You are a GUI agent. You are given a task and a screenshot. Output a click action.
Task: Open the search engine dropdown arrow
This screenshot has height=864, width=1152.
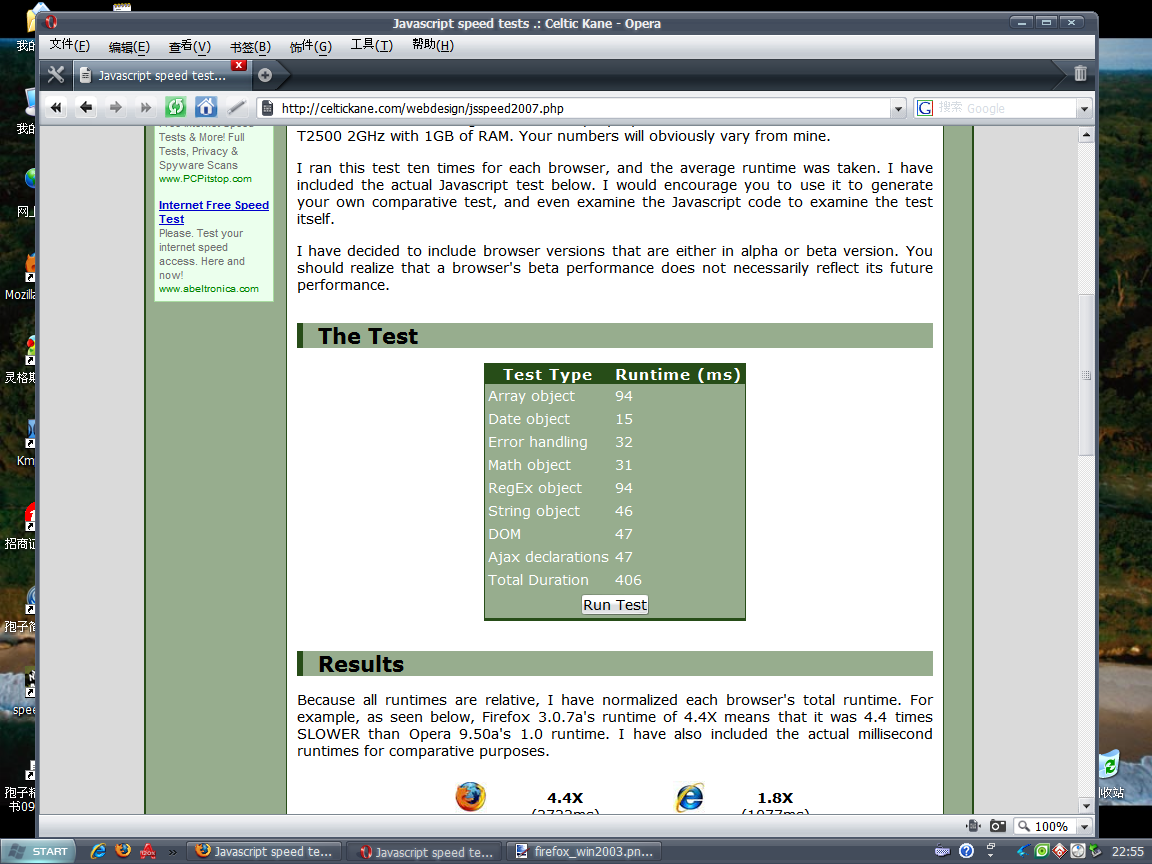(x=1084, y=109)
